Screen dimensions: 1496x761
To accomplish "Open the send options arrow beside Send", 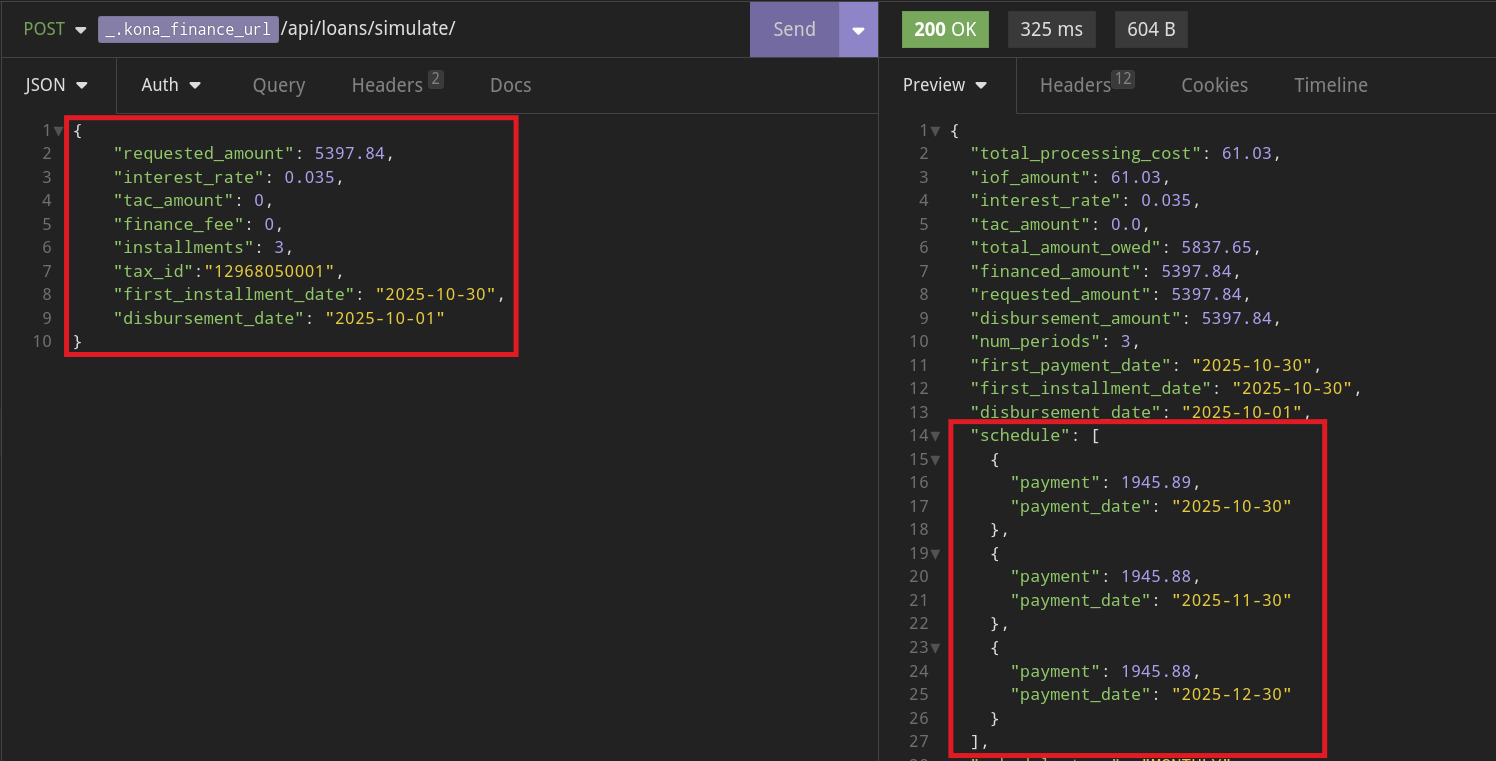I will point(858,29).
